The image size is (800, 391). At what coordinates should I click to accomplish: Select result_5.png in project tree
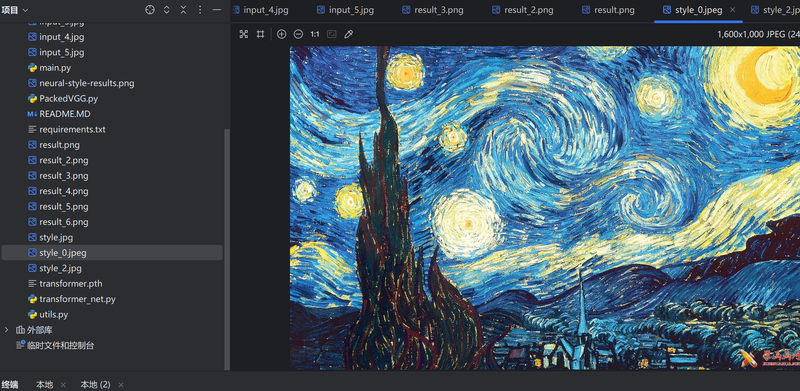tap(64, 206)
